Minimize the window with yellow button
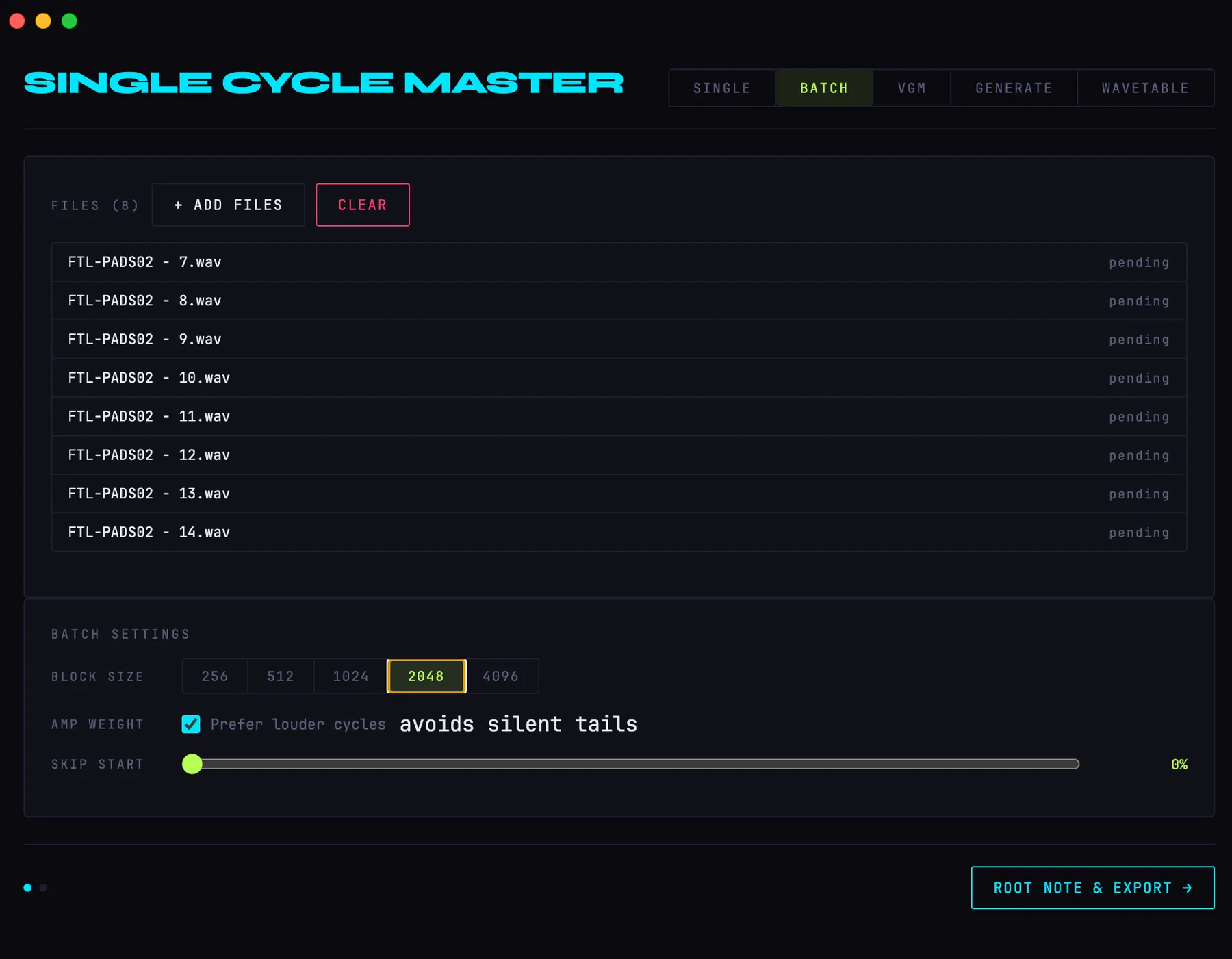This screenshot has height=959, width=1232. click(x=43, y=21)
